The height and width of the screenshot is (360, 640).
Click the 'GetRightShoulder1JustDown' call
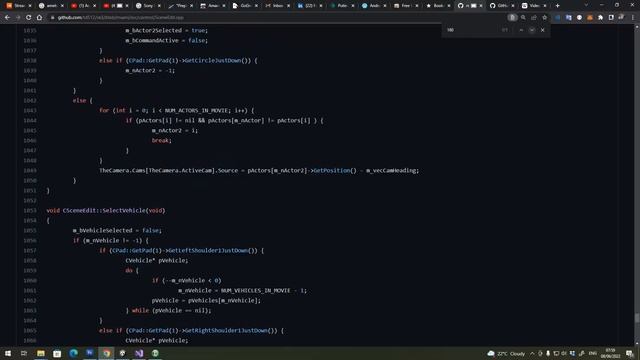pyautogui.click(x=226, y=331)
